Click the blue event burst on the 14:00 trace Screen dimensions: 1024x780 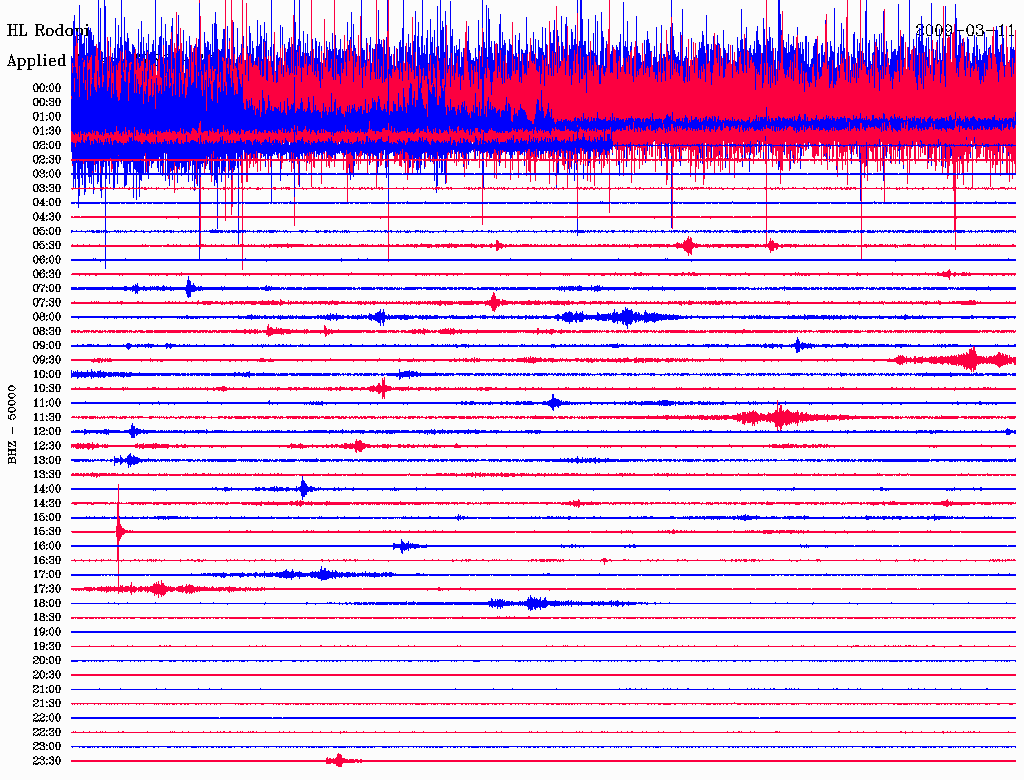303,489
